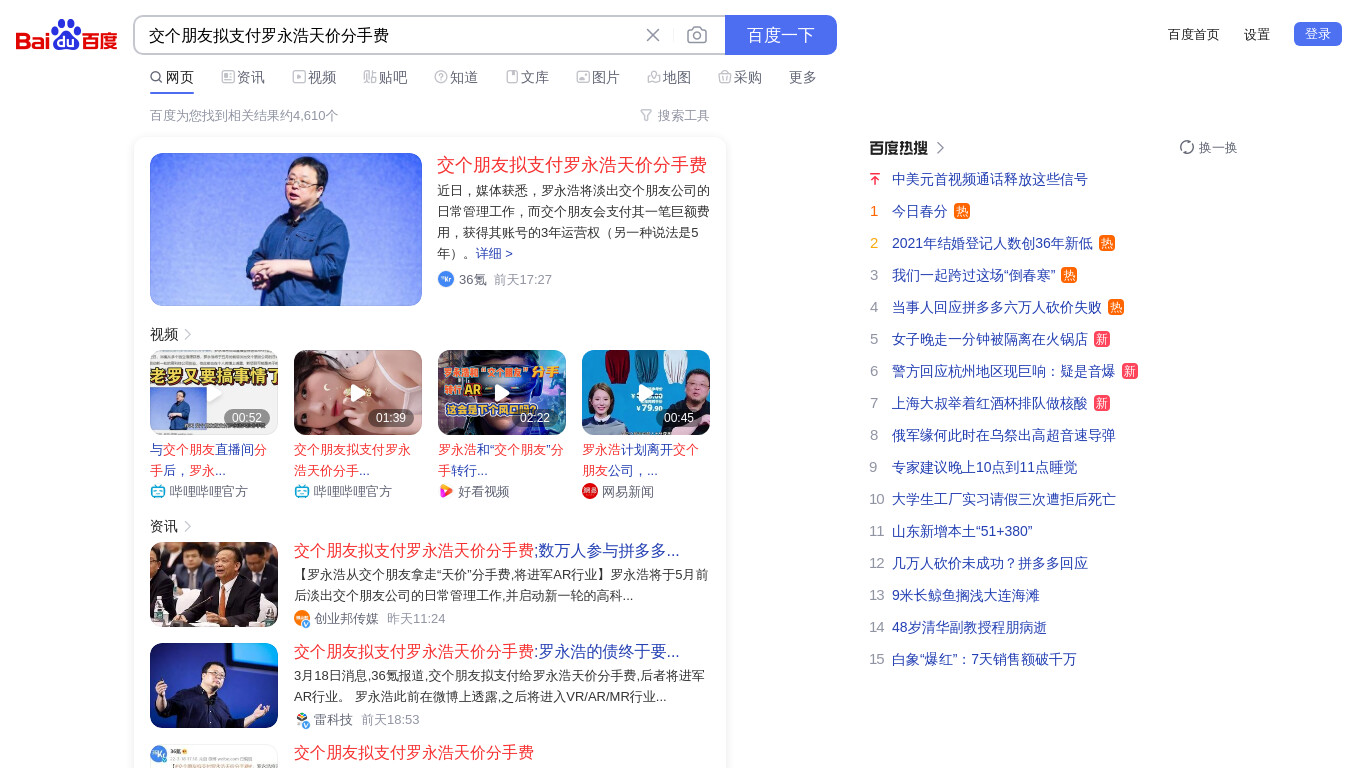Play the 02:22 video thumbnail

[x=502, y=392]
